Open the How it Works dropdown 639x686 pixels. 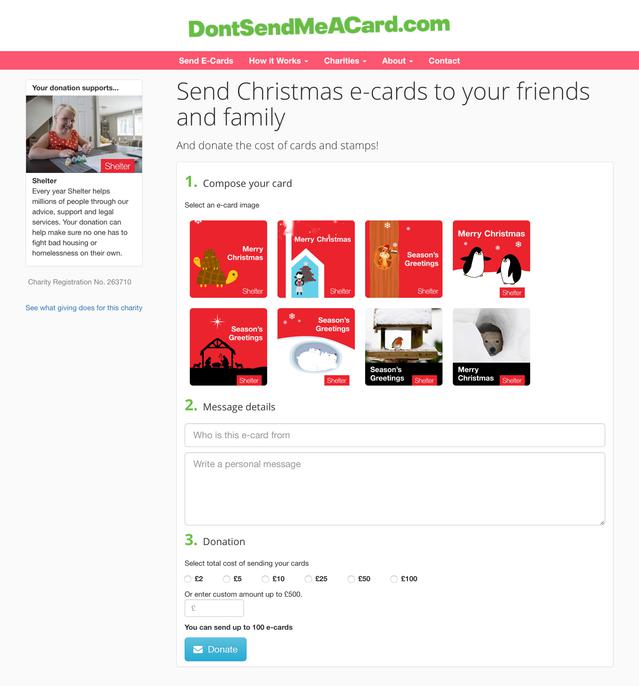[x=278, y=61]
